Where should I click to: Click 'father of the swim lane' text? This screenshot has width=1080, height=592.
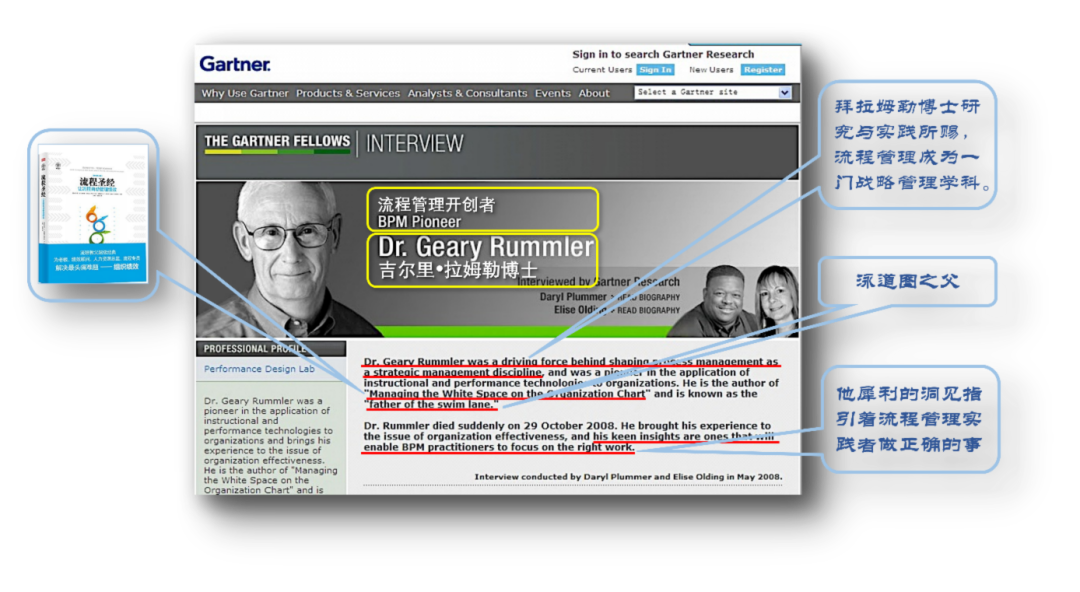click(430, 405)
